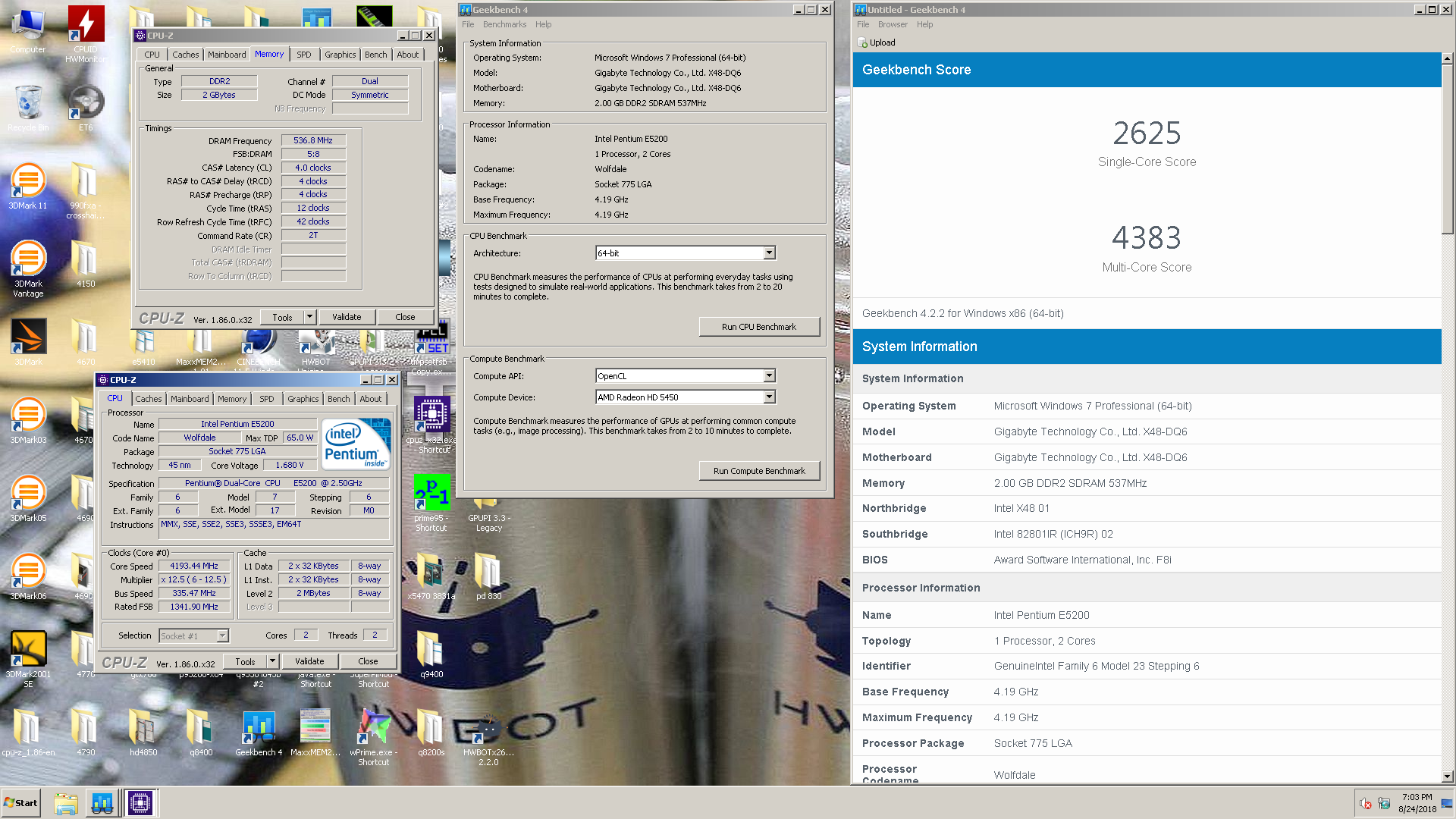
Task: Open Windows Explorer from taskbar
Action: click(x=66, y=803)
